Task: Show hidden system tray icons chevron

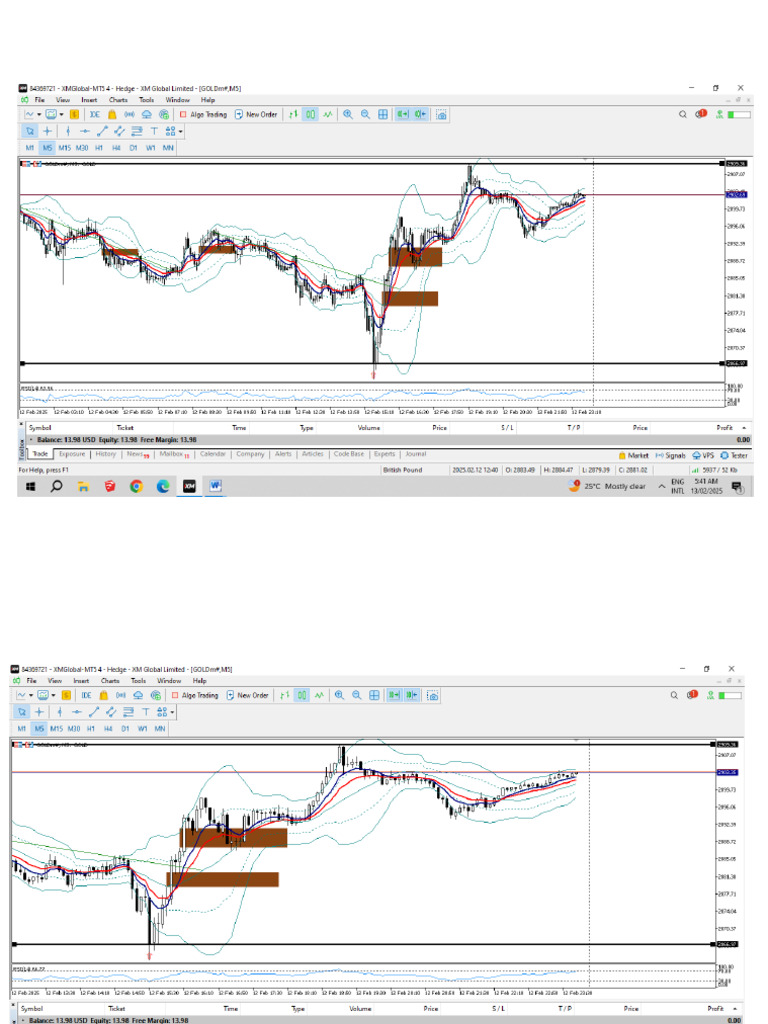Action: click(662, 487)
